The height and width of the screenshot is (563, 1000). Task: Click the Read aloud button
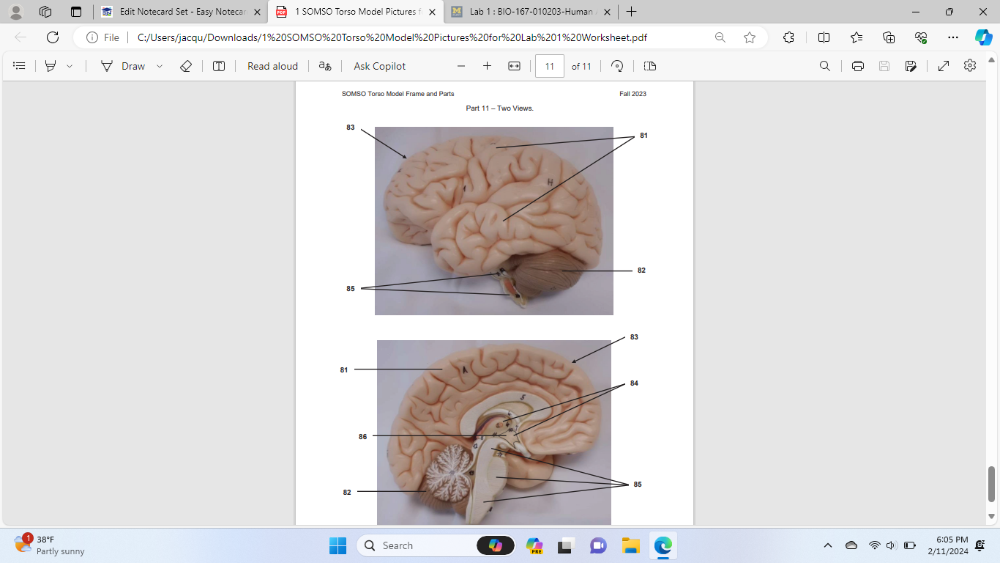click(x=272, y=66)
